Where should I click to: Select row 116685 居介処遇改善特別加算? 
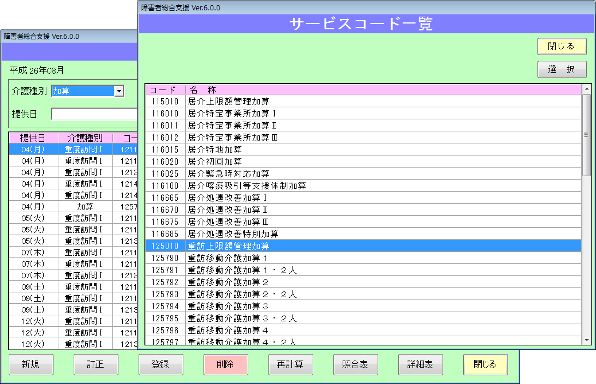(x=363, y=234)
